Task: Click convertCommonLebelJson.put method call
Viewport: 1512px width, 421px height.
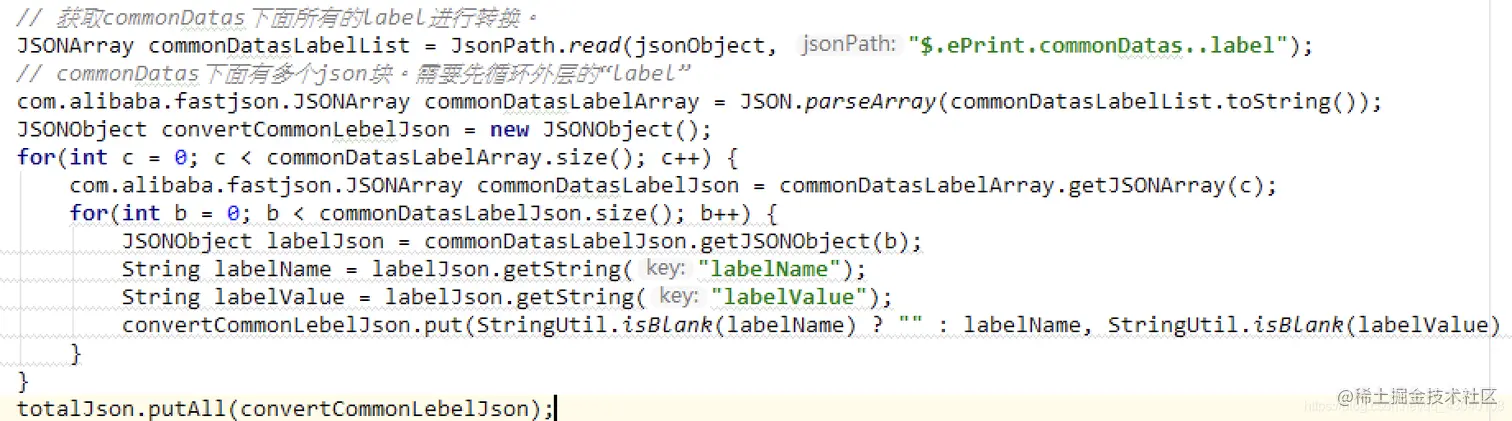Action: coord(298,326)
